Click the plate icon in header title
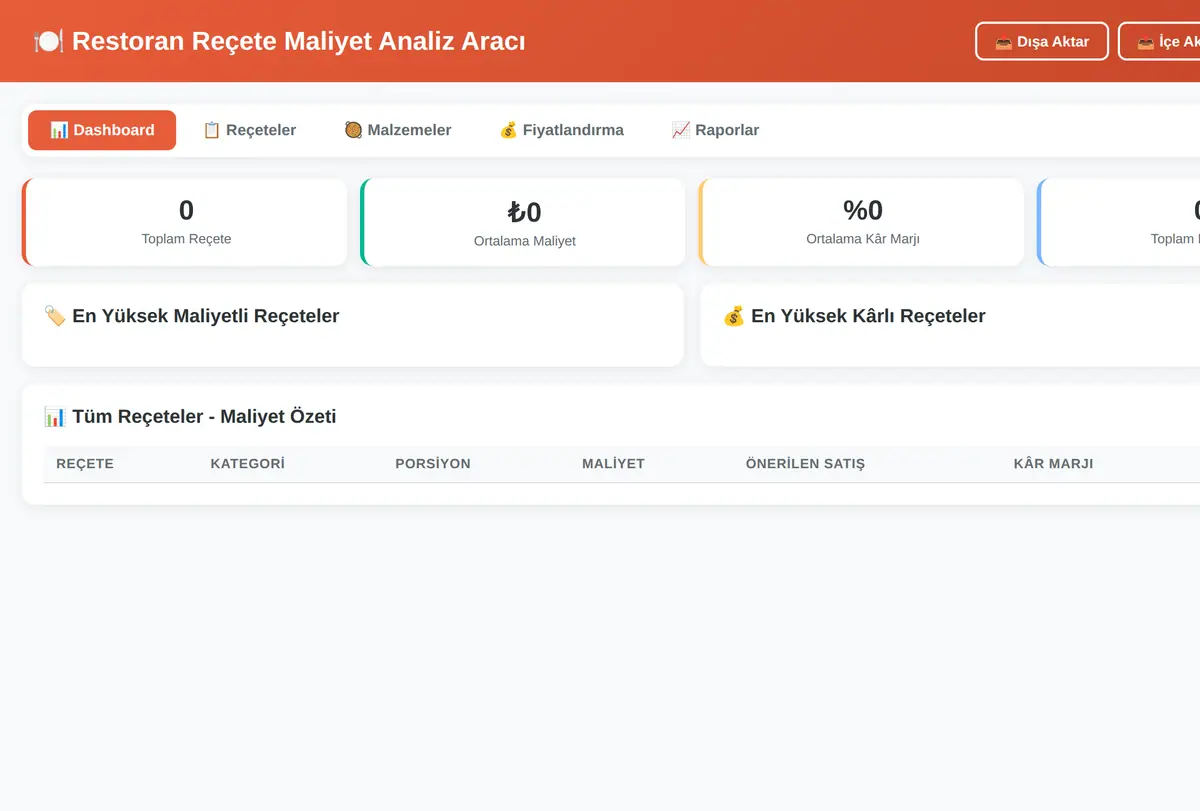The image size is (1200, 811). click(49, 41)
